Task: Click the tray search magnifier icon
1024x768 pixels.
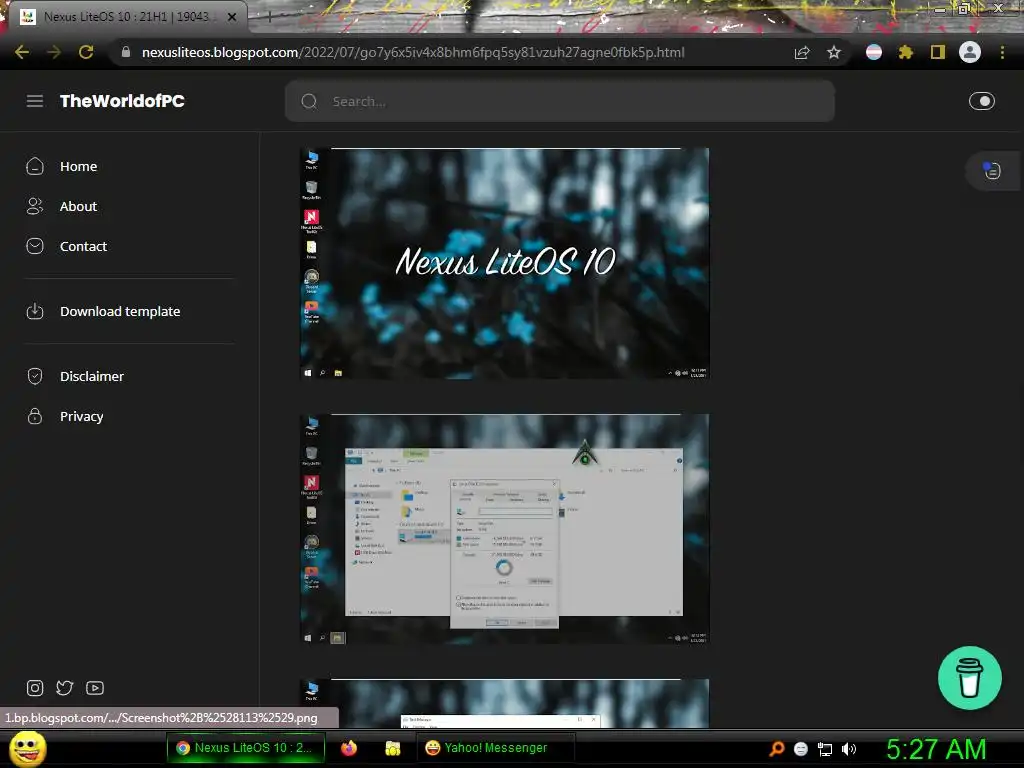Action: (x=776, y=749)
